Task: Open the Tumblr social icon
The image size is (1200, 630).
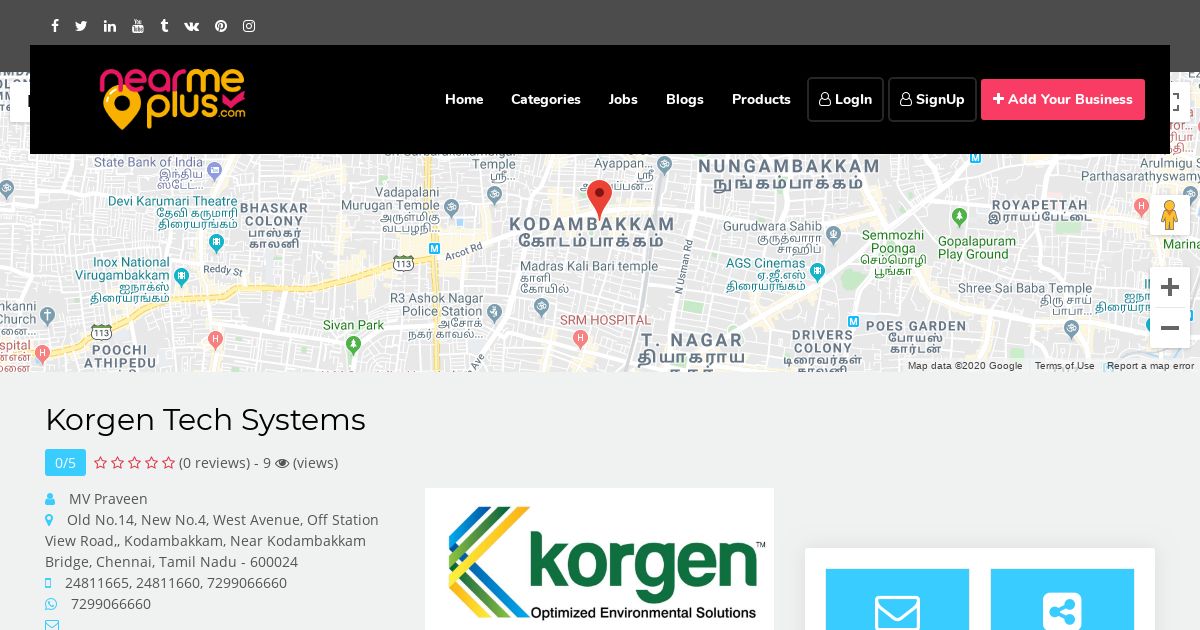Action: (x=164, y=26)
